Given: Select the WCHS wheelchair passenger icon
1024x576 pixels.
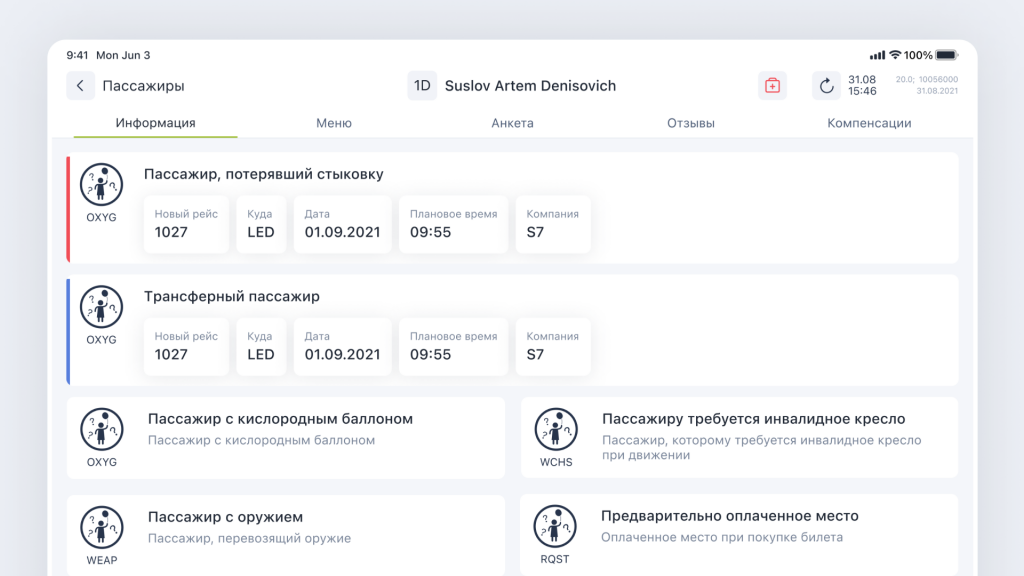Looking at the screenshot, I should [556, 430].
